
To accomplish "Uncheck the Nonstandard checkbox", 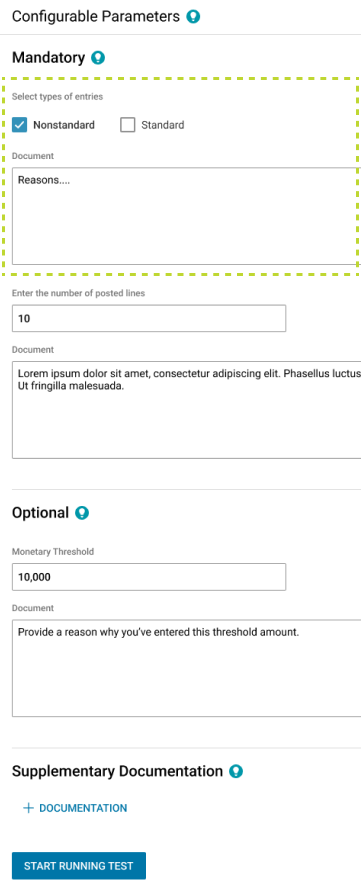I will [19, 125].
